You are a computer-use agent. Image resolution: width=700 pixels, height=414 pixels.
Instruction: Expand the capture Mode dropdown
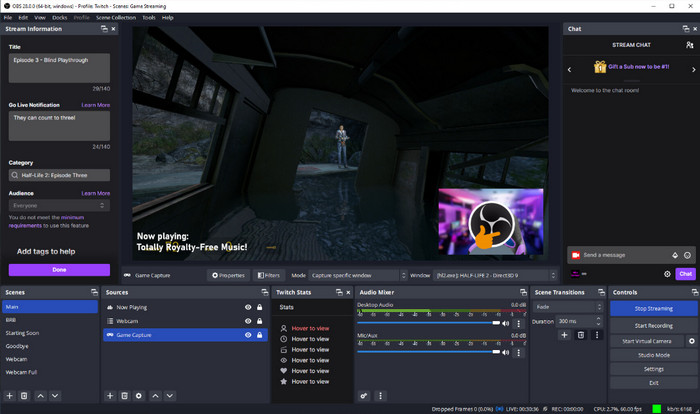pos(356,275)
